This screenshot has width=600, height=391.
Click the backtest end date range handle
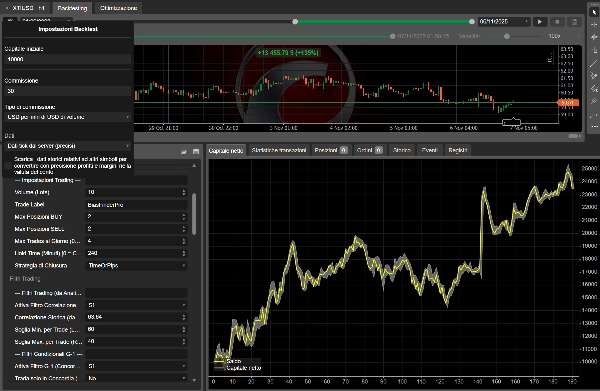[x=471, y=22]
